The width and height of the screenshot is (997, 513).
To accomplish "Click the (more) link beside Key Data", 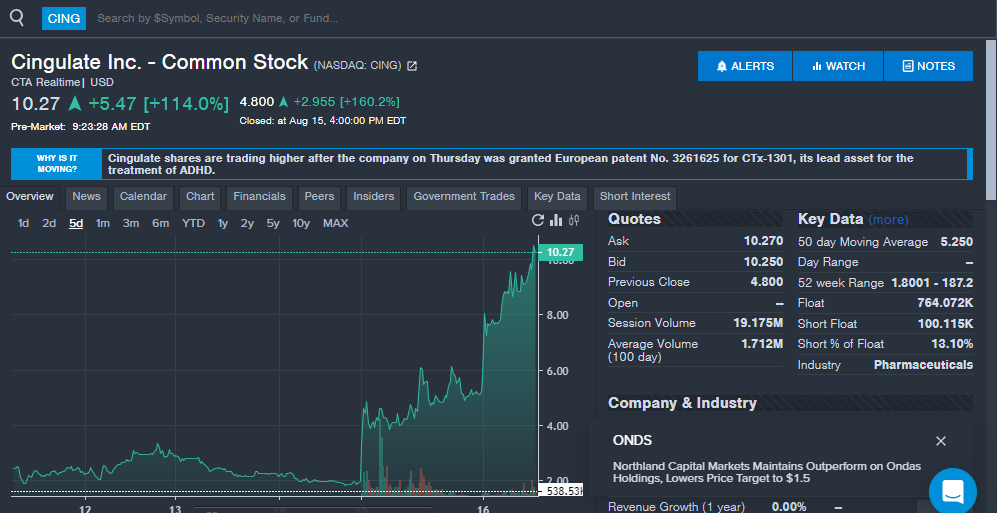I will [x=888, y=220].
